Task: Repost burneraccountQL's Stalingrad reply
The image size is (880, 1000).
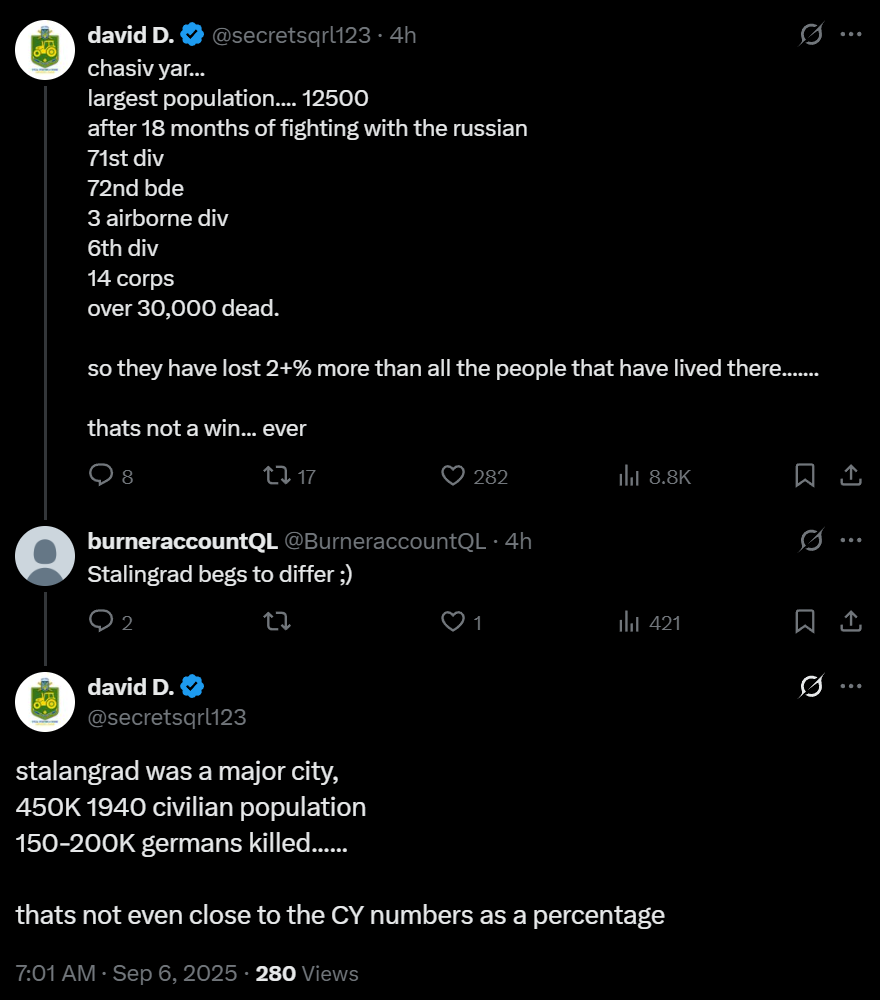Action: point(275,622)
